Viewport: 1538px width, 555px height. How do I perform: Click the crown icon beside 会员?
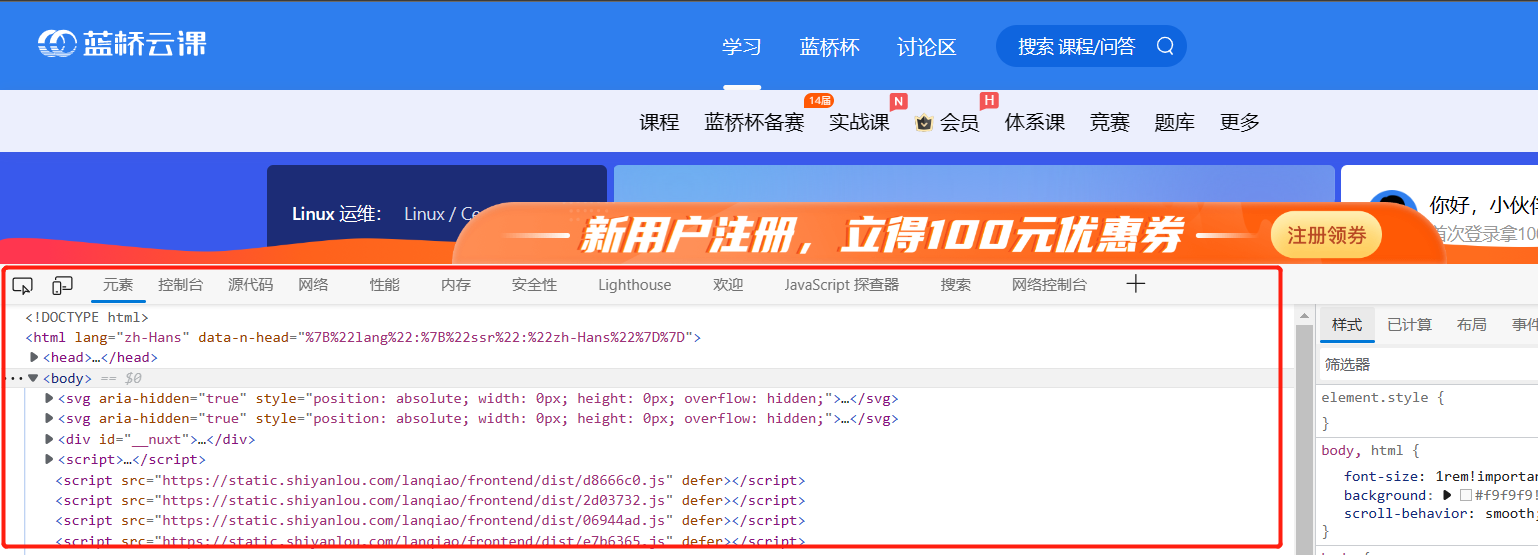point(924,123)
